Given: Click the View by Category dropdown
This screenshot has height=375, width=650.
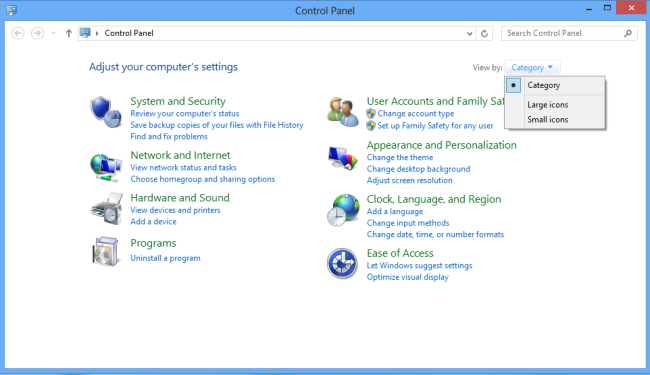Looking at the screenshot, I should [x=532, y=68].
